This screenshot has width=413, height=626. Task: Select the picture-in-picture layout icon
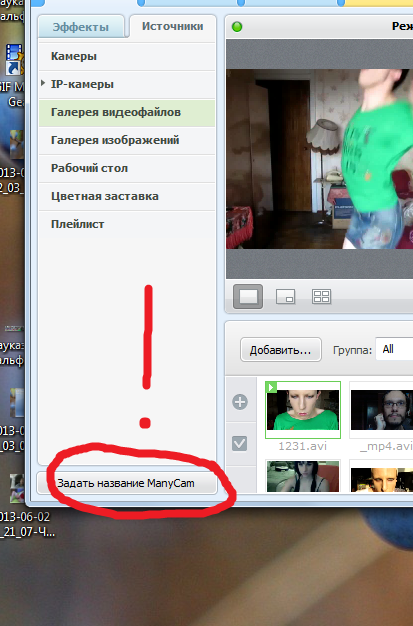click(x=285, y=297)
